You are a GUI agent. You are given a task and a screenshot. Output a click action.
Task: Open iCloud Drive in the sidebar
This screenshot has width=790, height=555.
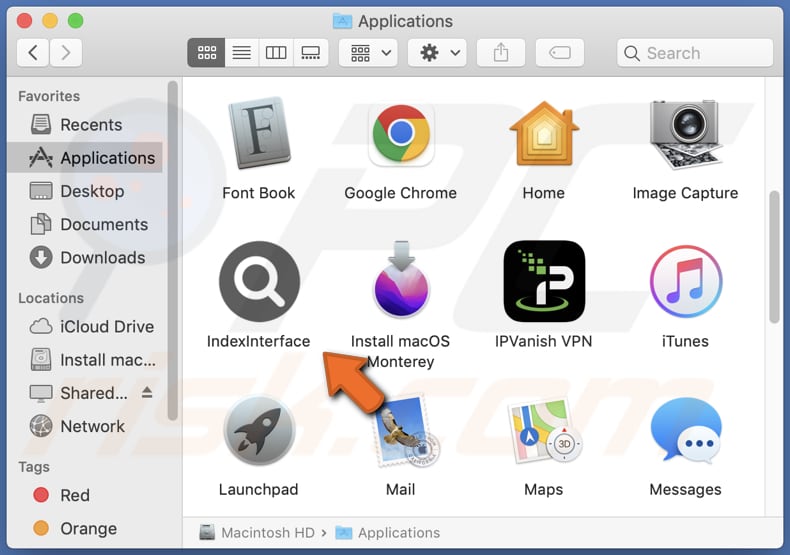[85, 326]
